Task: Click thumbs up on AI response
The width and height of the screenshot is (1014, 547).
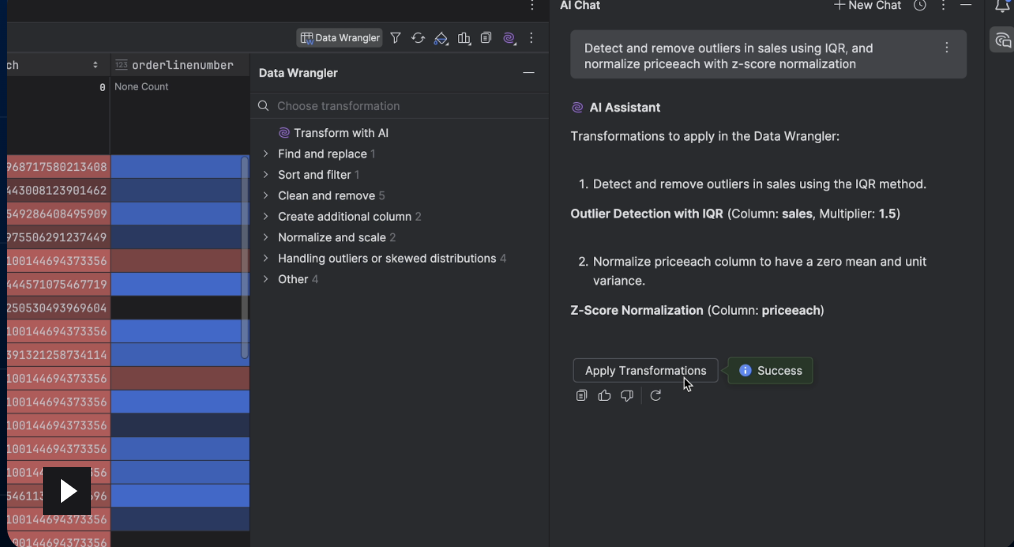Action: pos(604,396)
